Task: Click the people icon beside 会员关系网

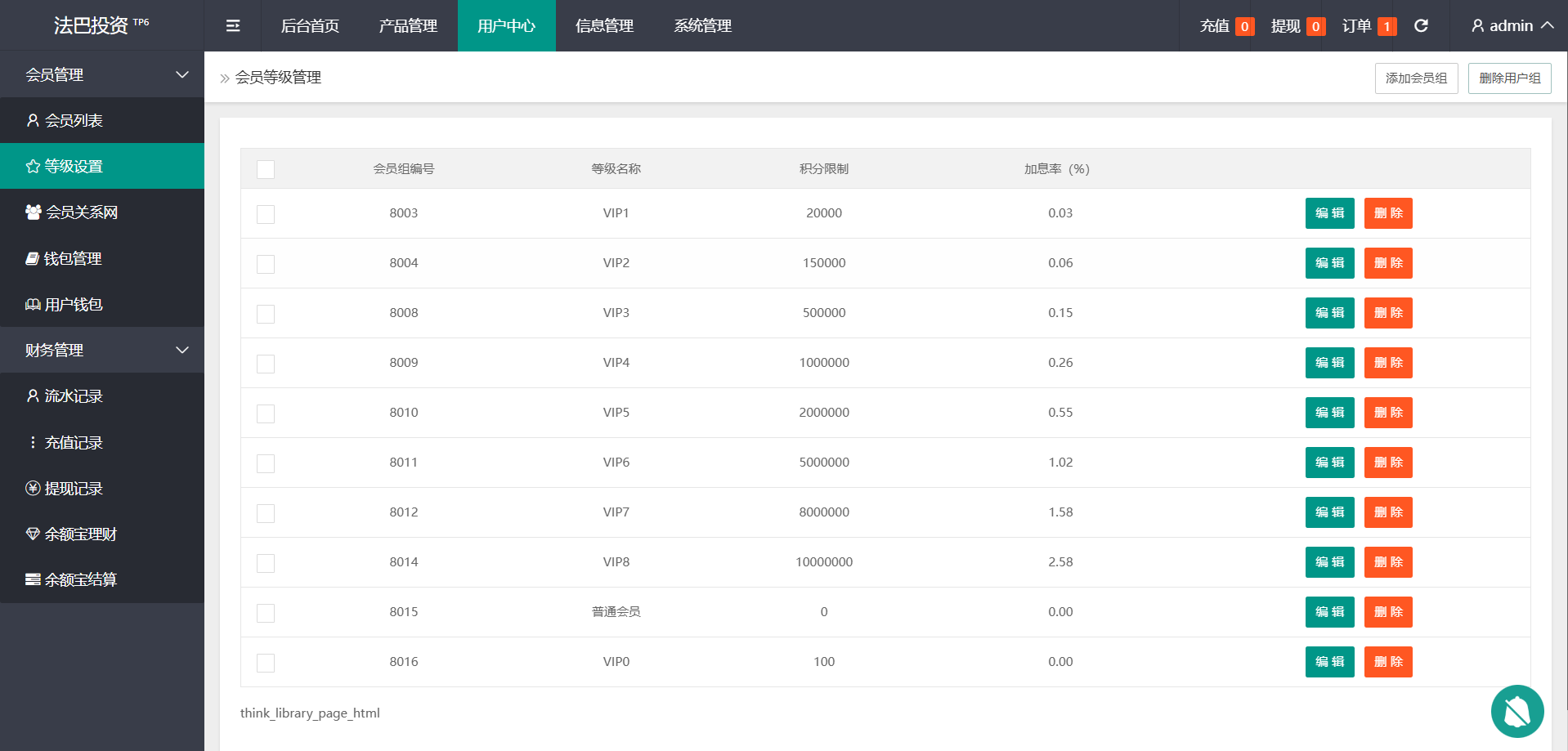Action: pos(33,212)
